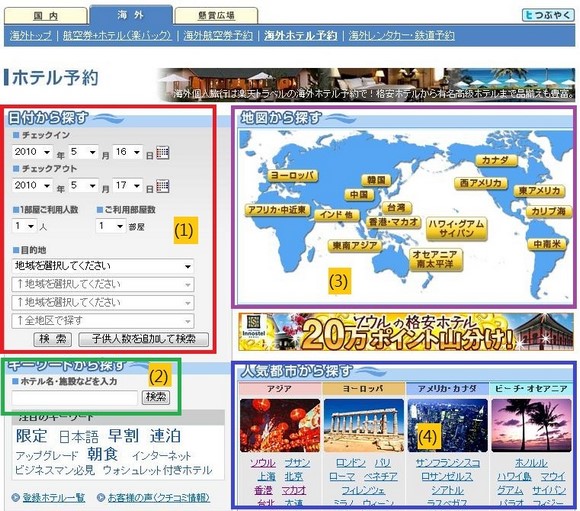This screenshot has width=580, height=511.
Task: Switch to the 懸賞広場 tab
Action: (216, 16)
